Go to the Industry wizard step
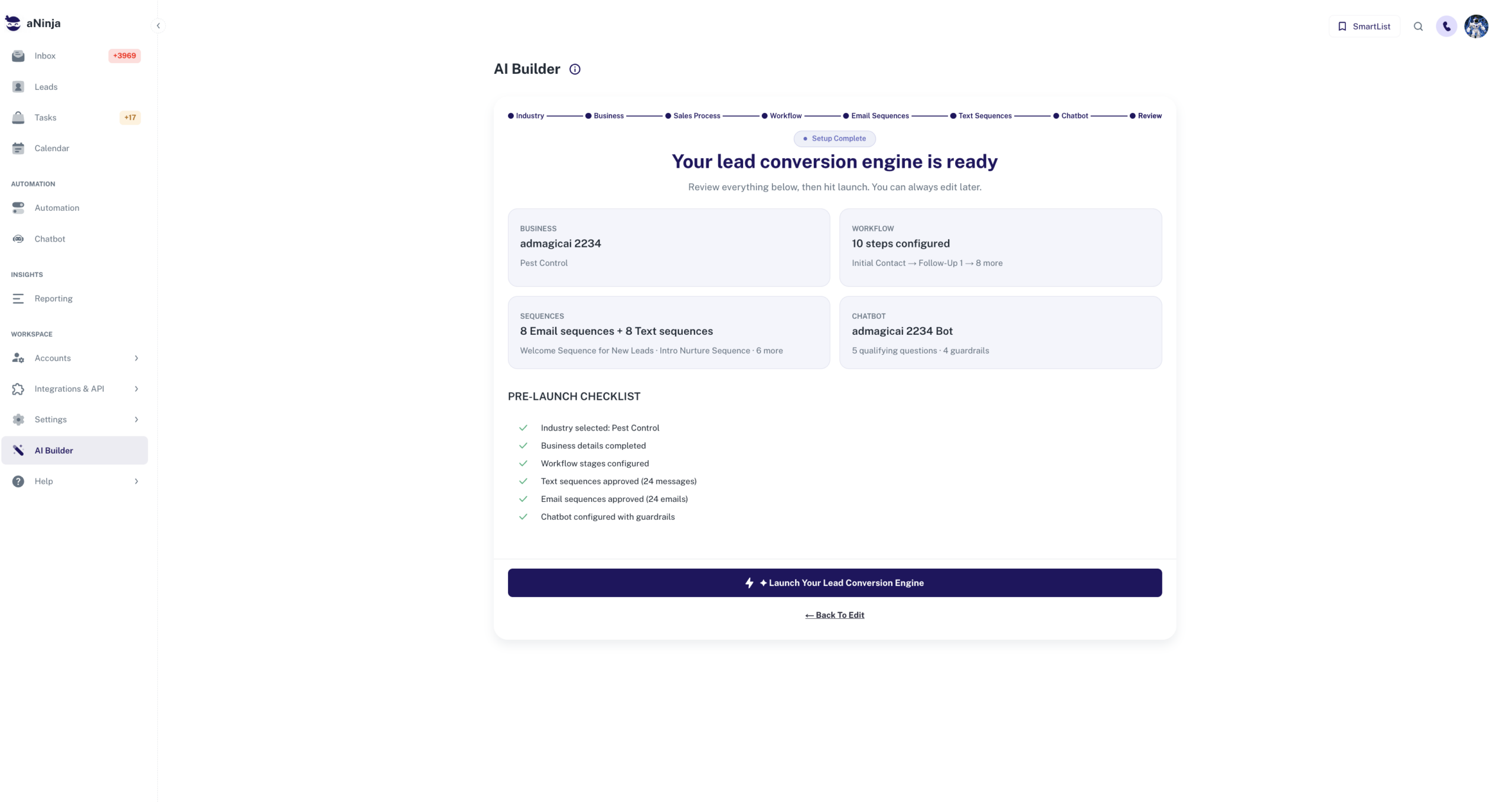This screenshot has width=1512, height=802. (x=526, y=116)
